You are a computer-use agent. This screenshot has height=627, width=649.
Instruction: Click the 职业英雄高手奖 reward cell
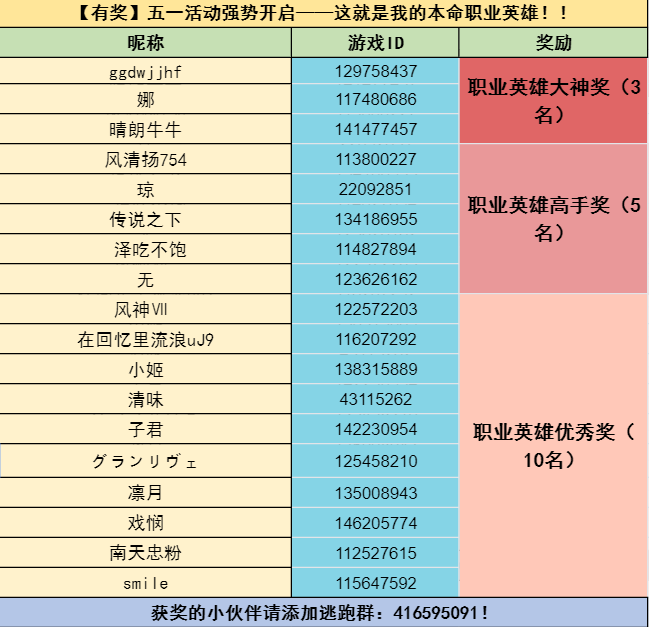(x=553, y=219)
